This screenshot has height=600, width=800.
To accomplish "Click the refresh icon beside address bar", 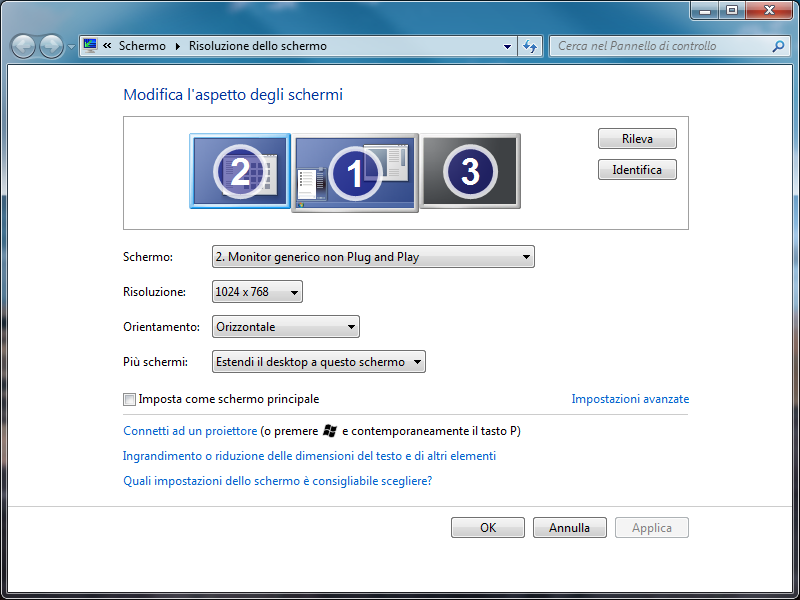I will (x=531, y=46).
